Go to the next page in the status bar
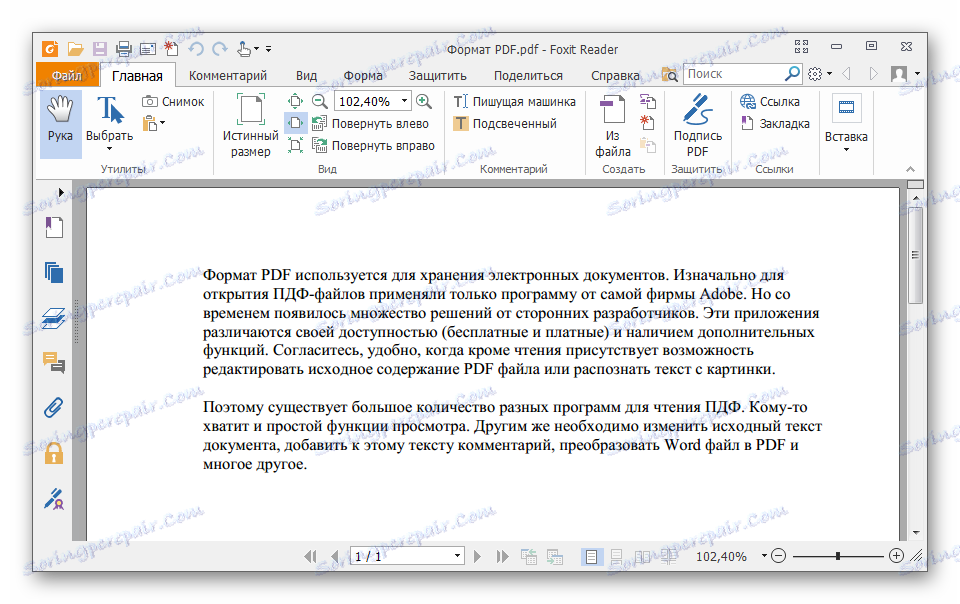Screen dimensions: 960x604 (x=478, y=556)
